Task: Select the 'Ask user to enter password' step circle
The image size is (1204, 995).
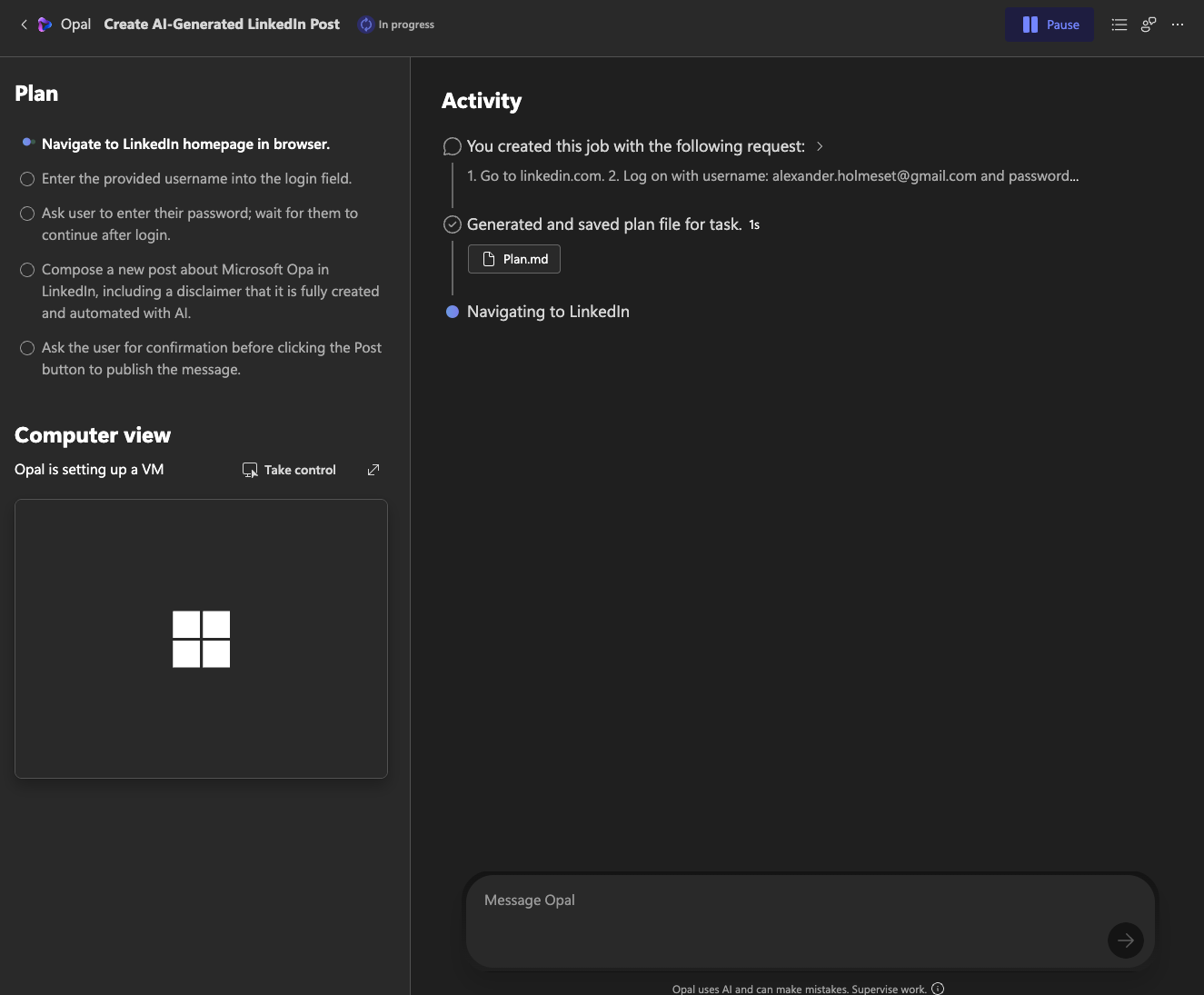Action: [x=27, y=214]
